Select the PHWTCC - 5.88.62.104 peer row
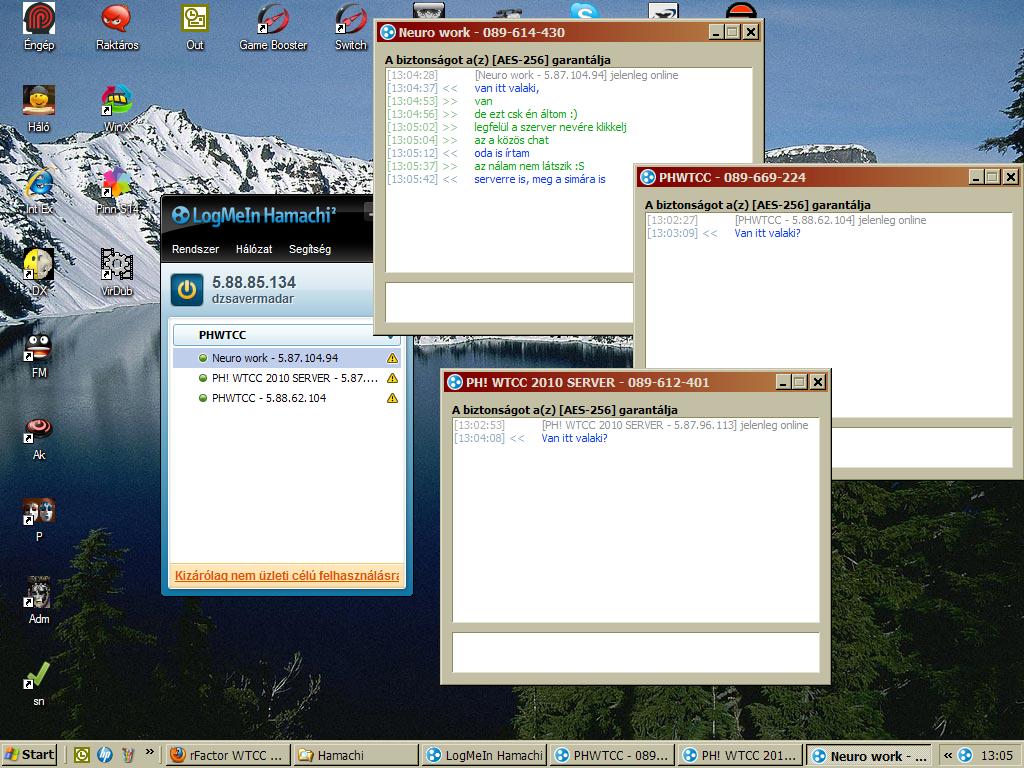The height and width of the screenshot is (768, 1024). pyautogui.click(x=286, y=398)
